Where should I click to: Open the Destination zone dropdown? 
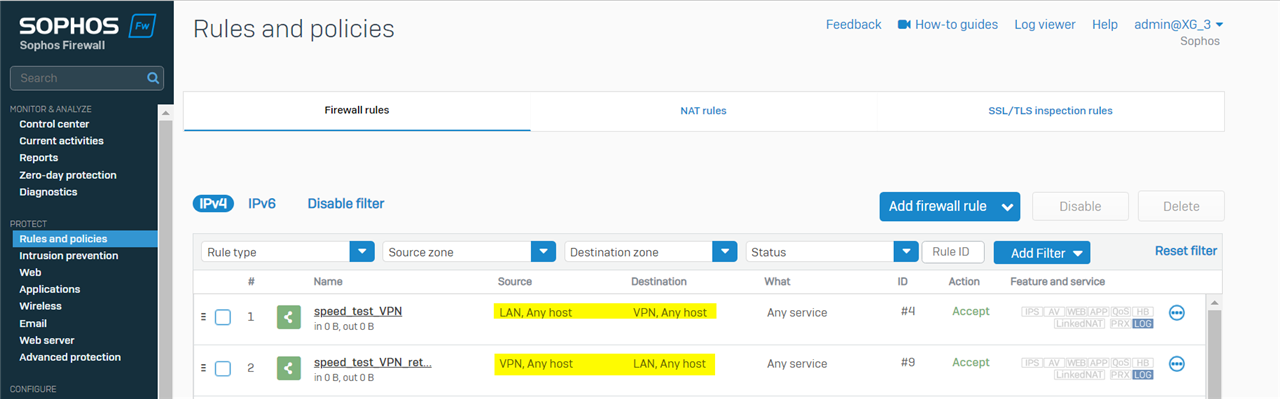(x=651, y=252)
